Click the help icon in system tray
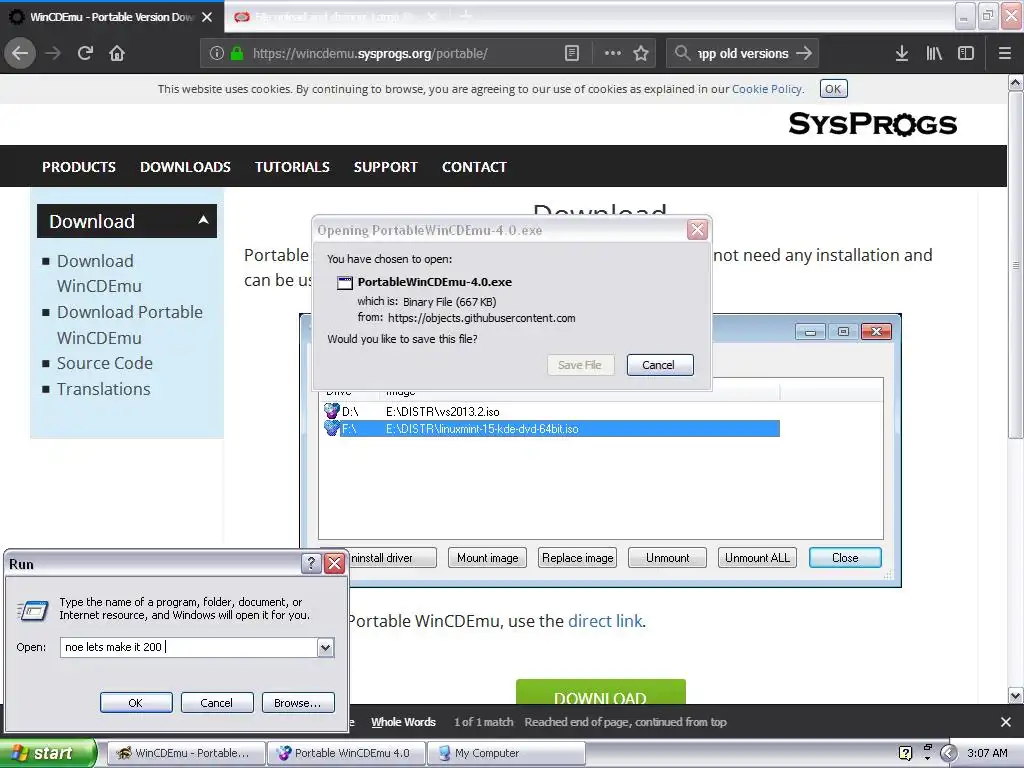This screenshot has width=1024, height=768. (905, 753)
